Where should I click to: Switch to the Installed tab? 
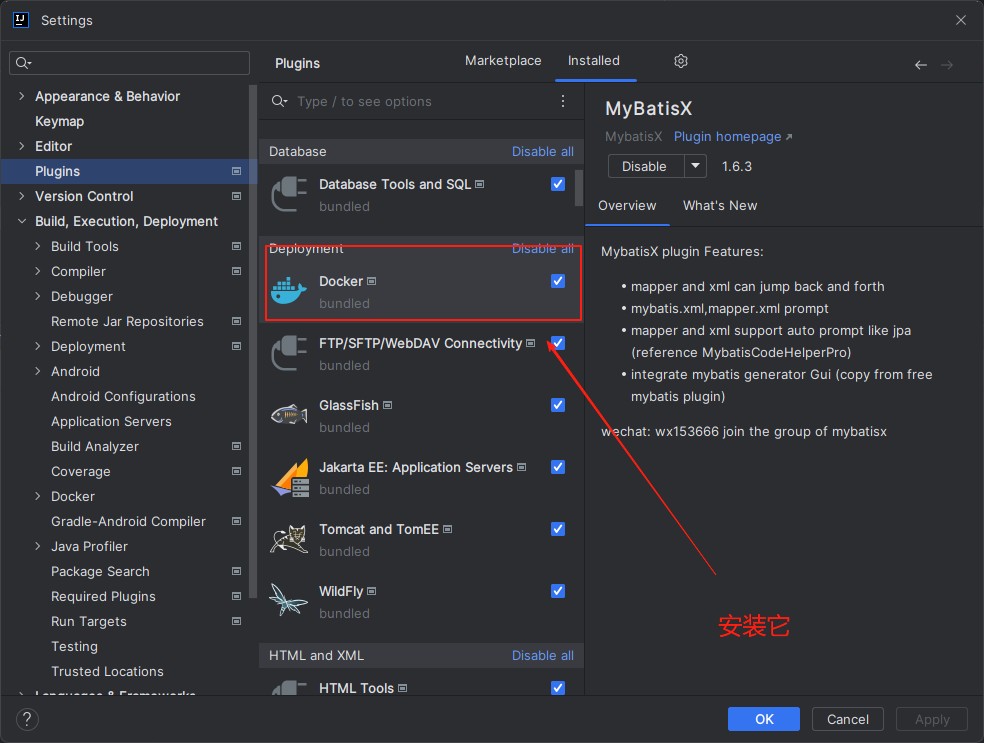click(x=594, y=61)
